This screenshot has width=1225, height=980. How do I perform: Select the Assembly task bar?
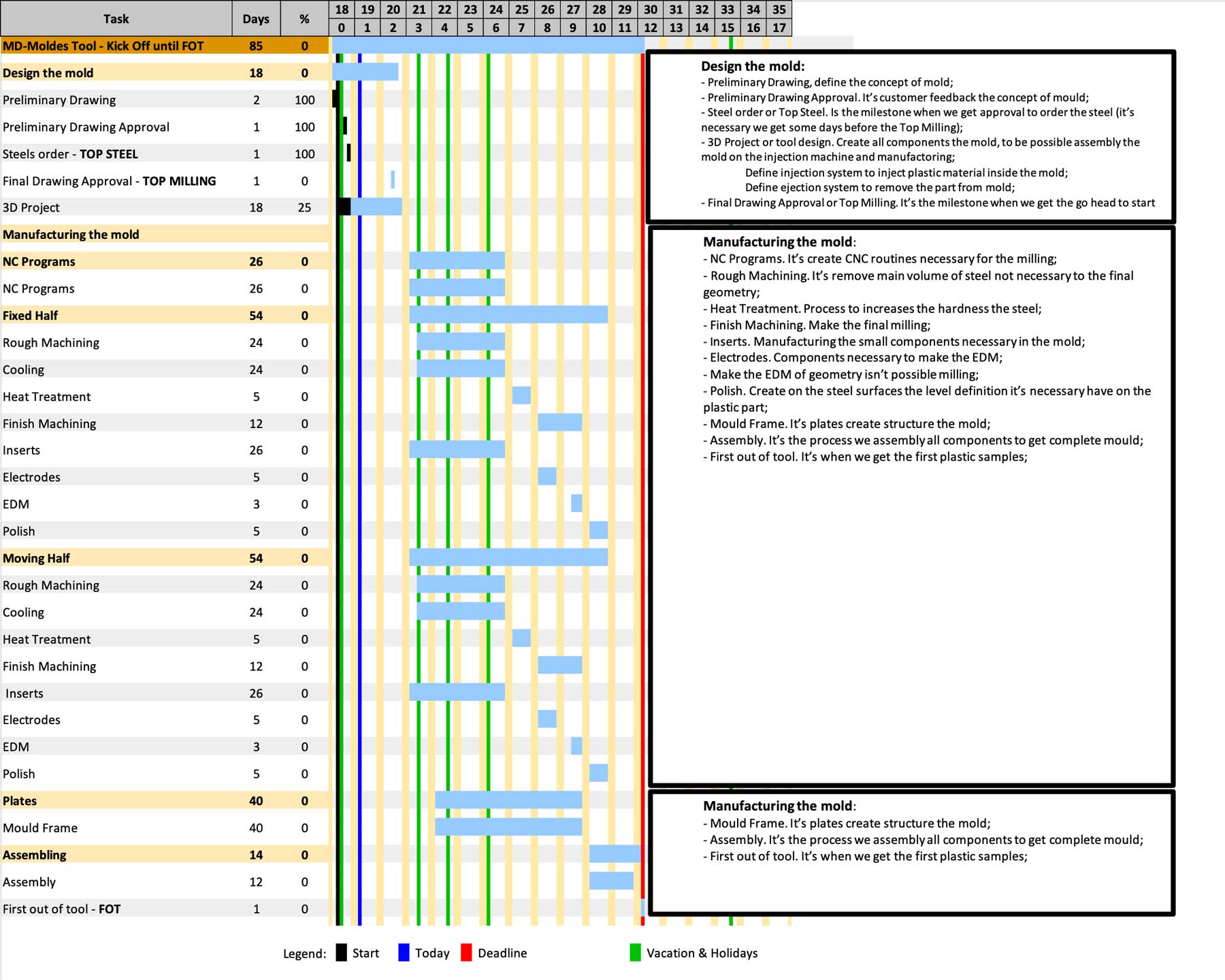click(x=610, y=881)
